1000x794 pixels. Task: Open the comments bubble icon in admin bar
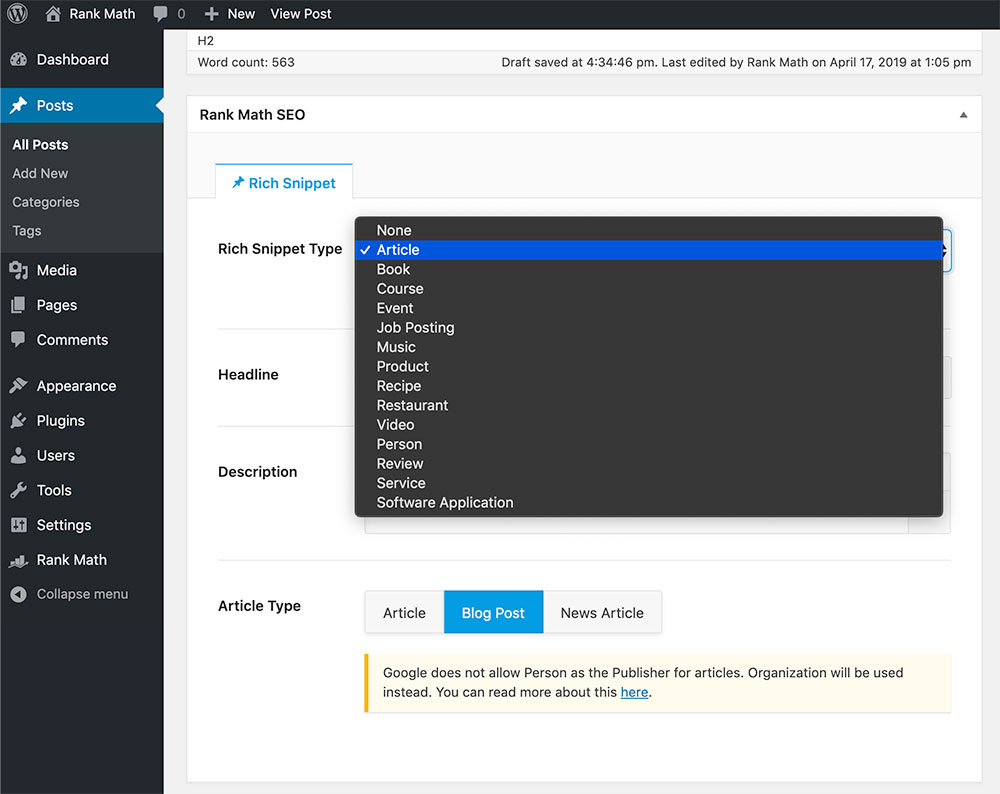161,14
